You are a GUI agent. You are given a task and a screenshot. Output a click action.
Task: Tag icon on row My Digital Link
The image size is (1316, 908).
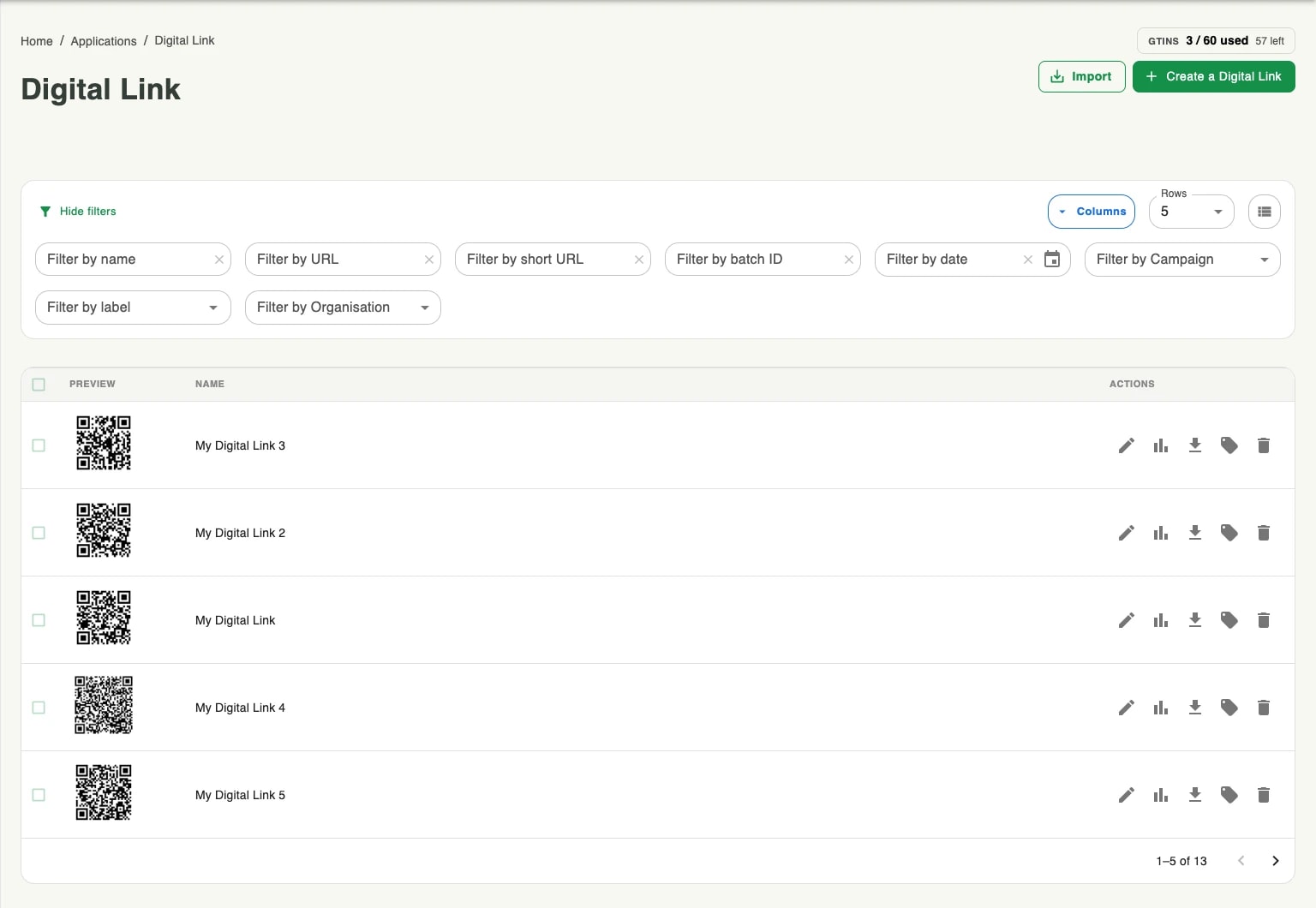click(1229, 620)
